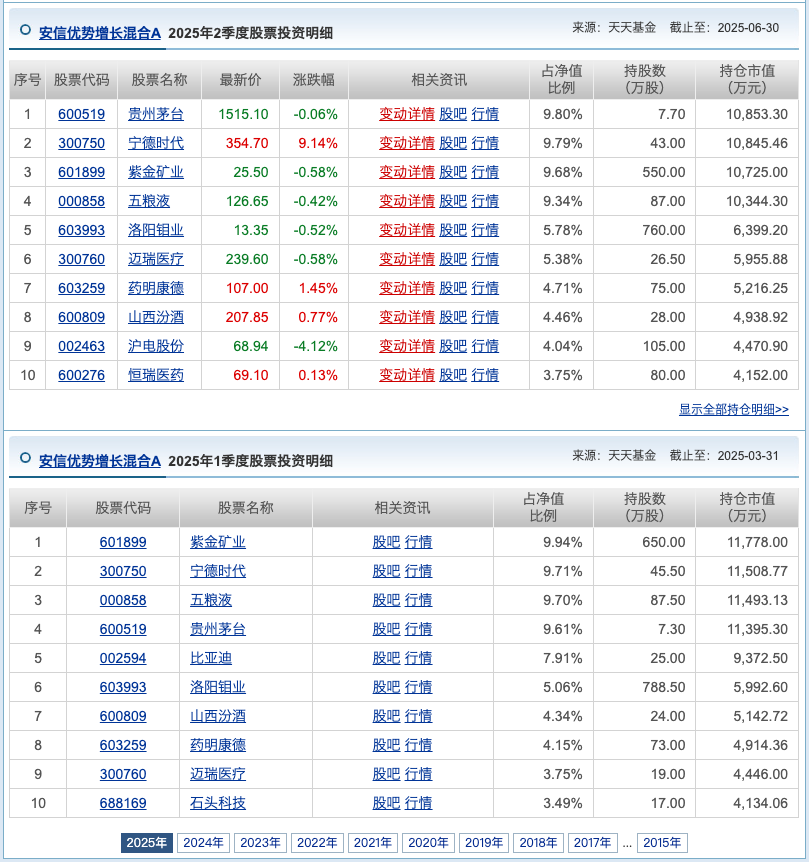809x862 pixels.
Task: Select 宁德时代 latest price 354.70
Action: click(x=247, y=143)
